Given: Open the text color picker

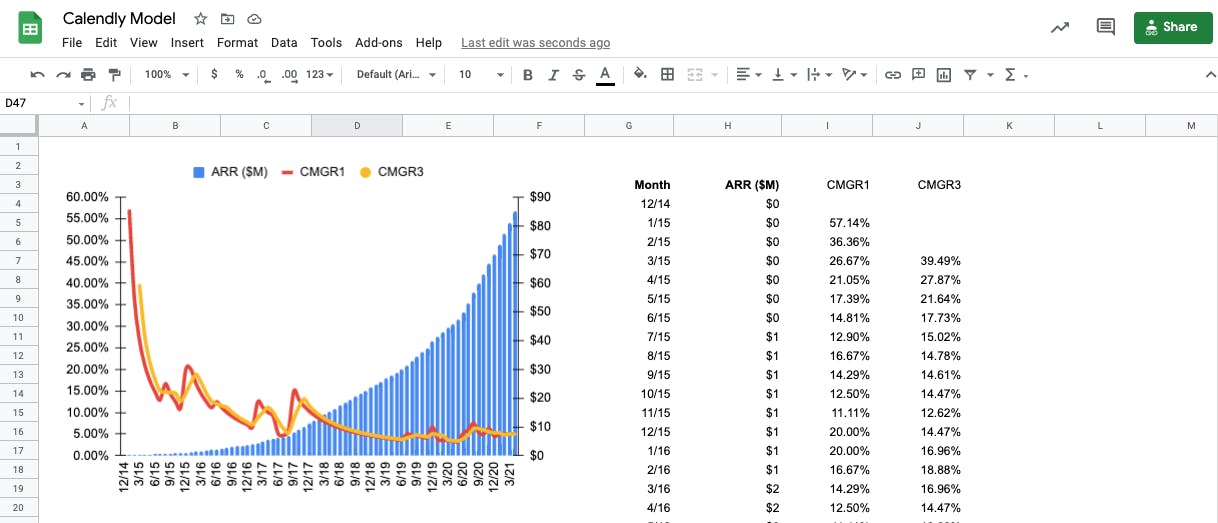Looking at the screenshot, I should click(604, 75).
